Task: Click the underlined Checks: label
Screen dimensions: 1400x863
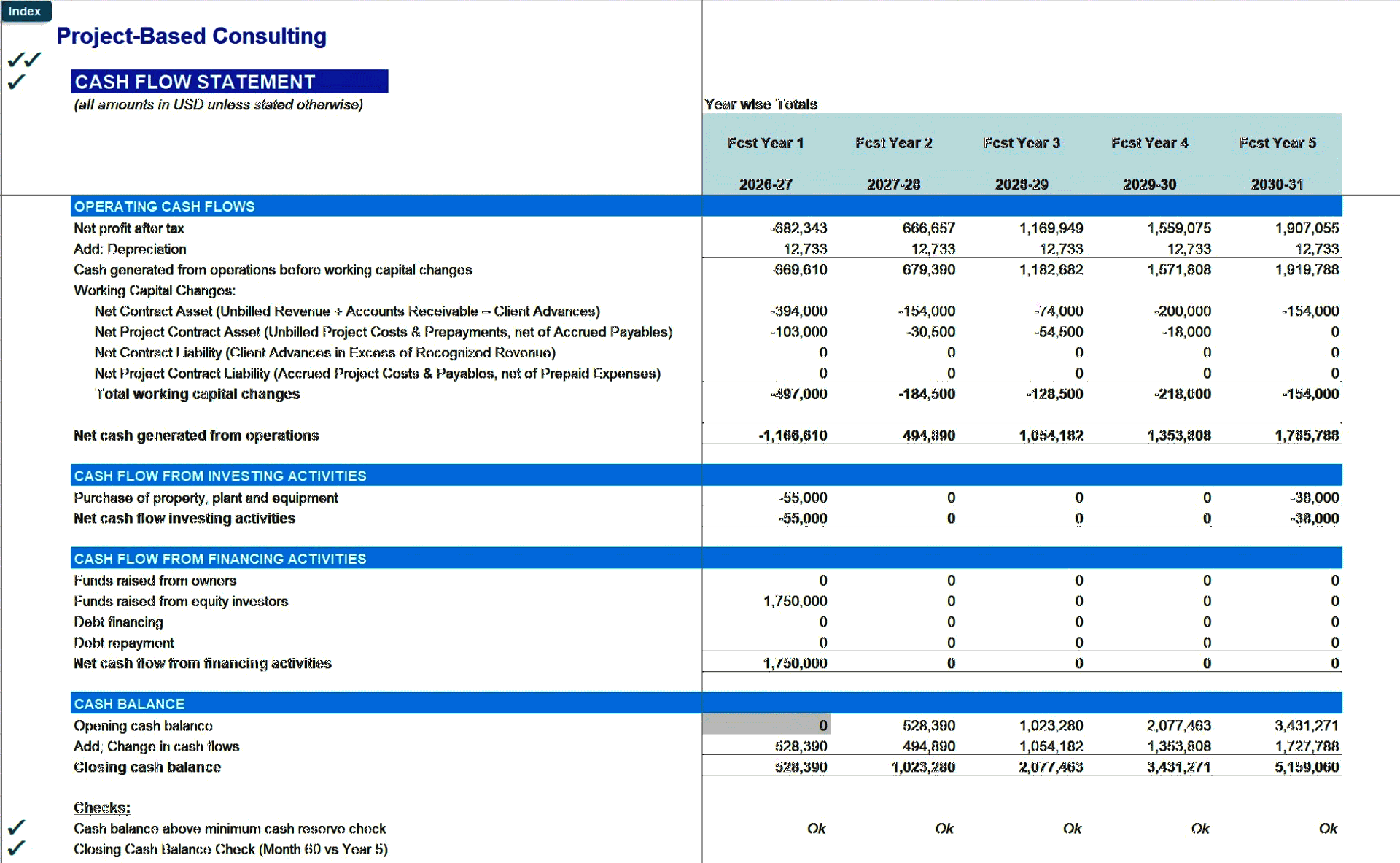Action: pyautogui.click(x=101, y=807)
